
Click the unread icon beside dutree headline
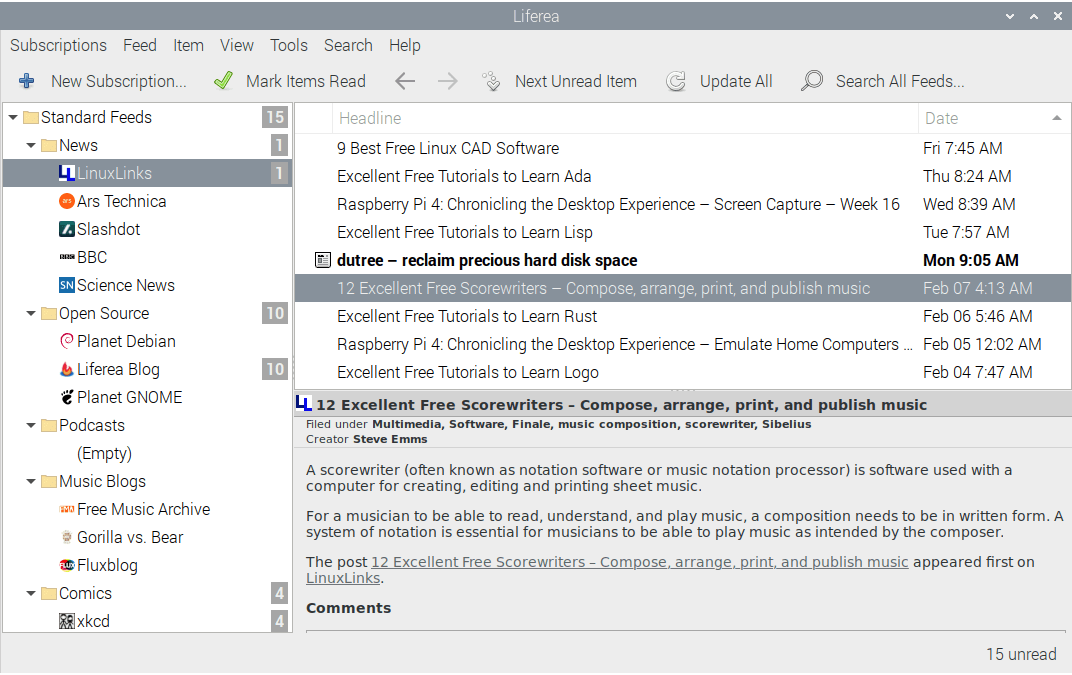pos(322,261)
